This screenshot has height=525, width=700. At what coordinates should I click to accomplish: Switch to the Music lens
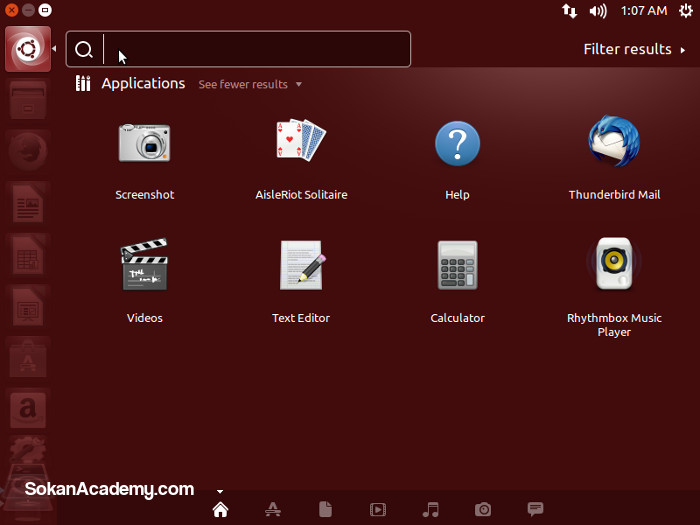click(430, 509)
